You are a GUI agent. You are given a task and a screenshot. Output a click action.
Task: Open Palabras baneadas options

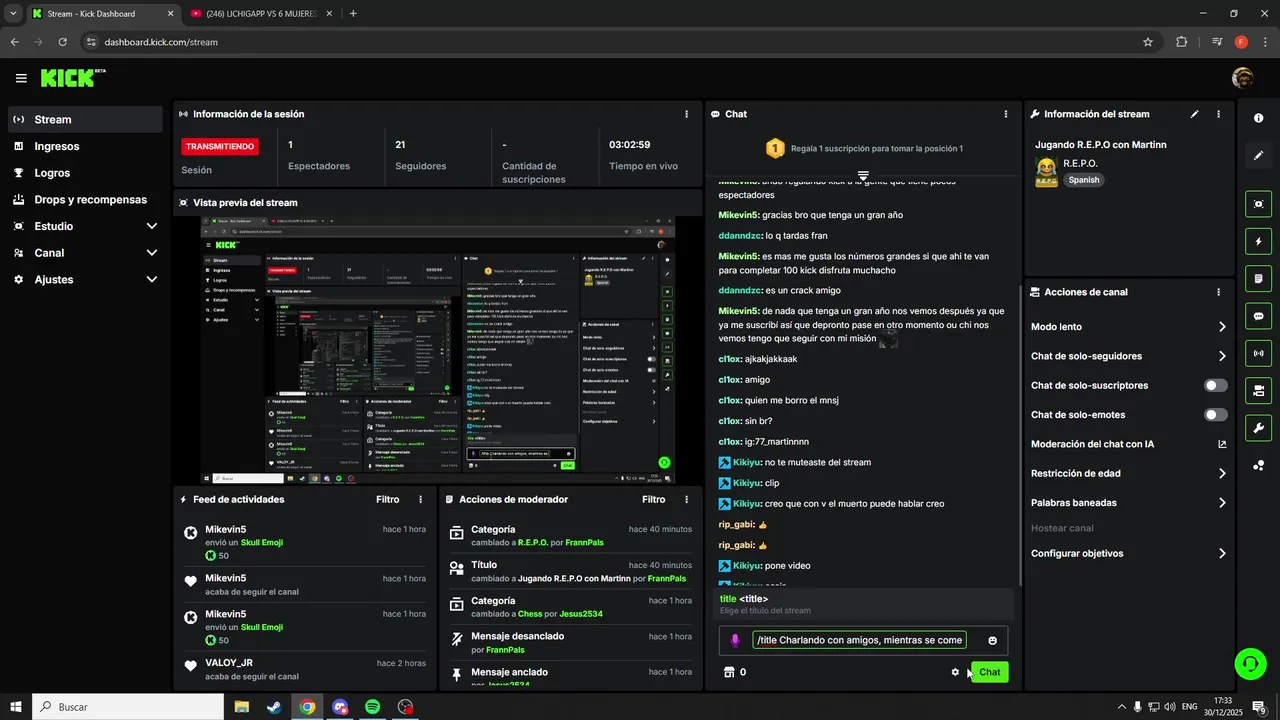1129,503
